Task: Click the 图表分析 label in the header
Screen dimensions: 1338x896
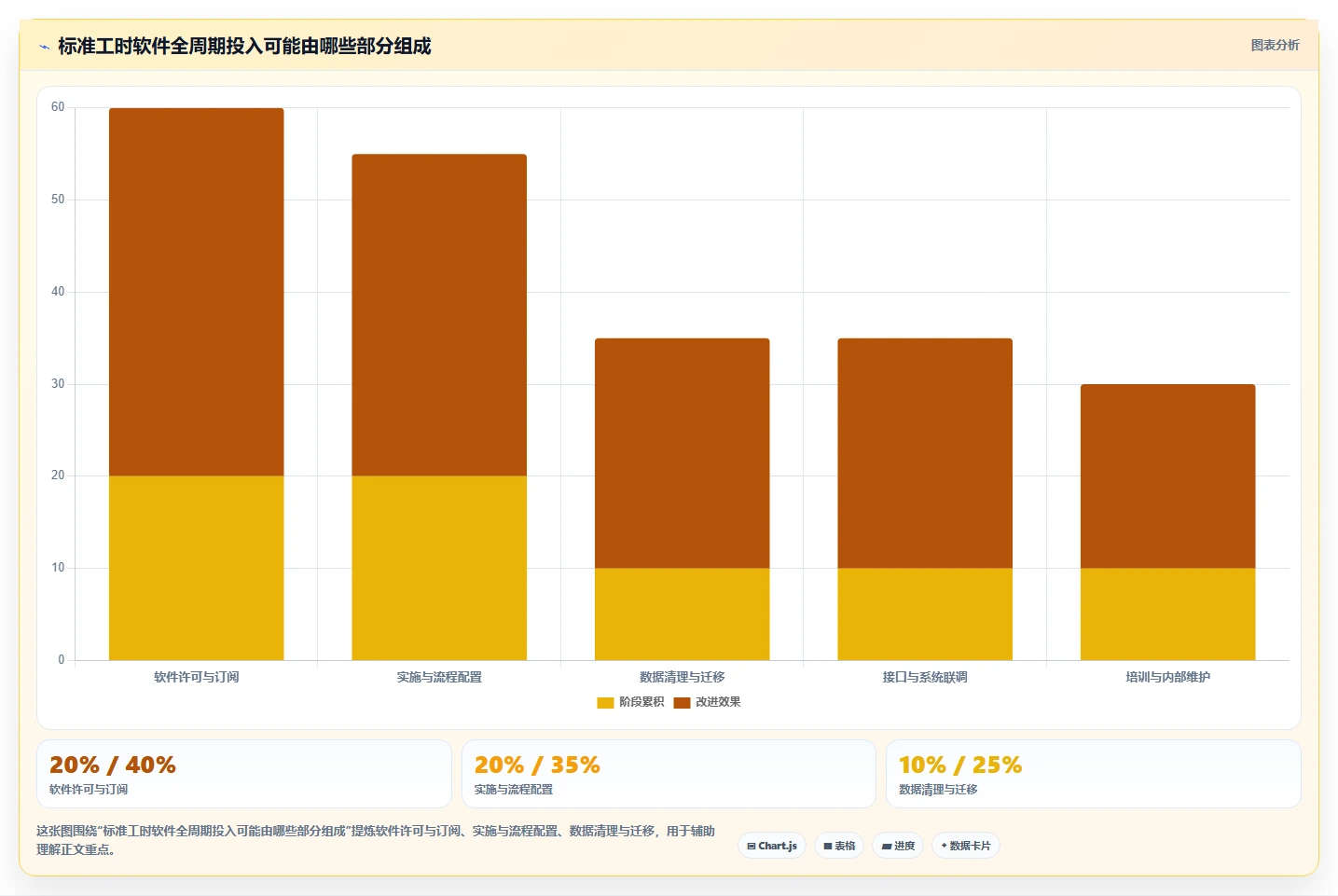Action: pos(1275,45)
